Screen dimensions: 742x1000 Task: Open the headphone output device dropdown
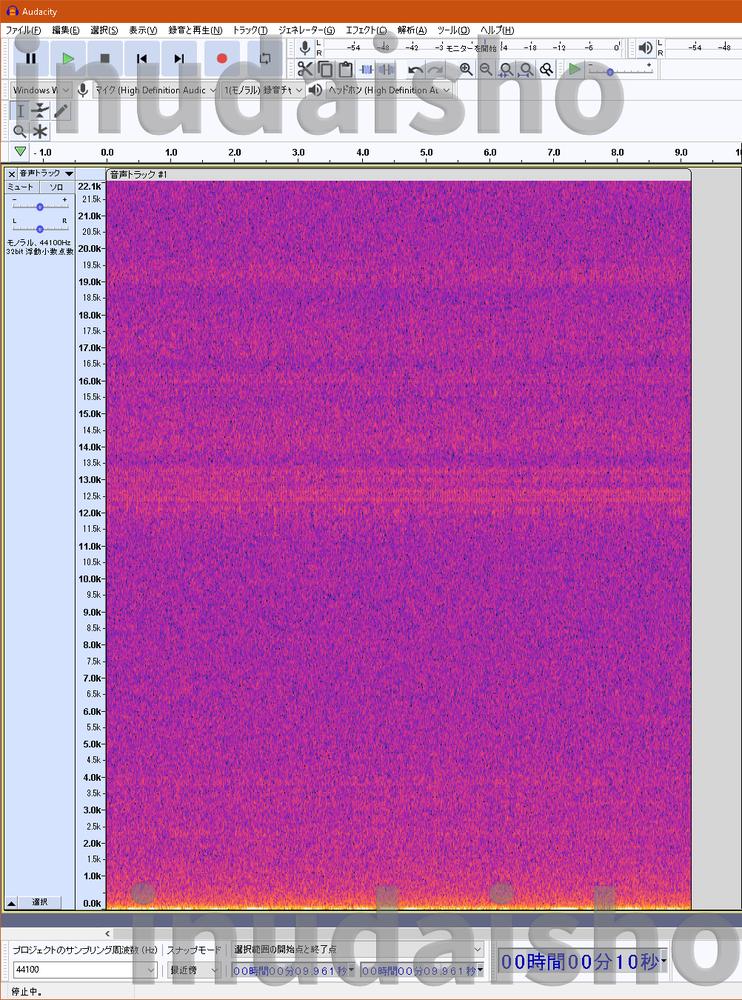[x=389, y=90]
